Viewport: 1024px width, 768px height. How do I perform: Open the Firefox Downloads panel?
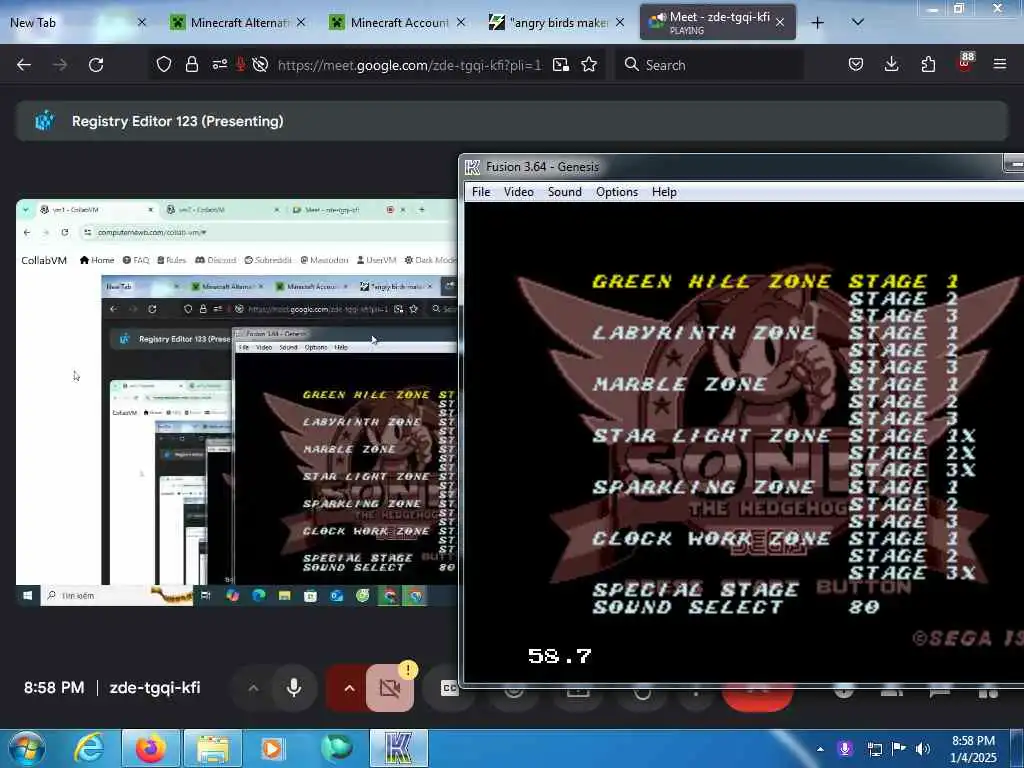tap(891, 64)
